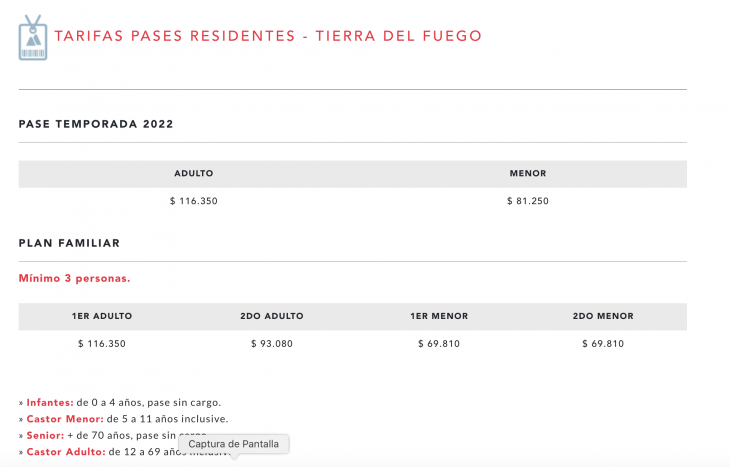Image resolution: width=730 pixels, height=467 pixels.
Task: Select the Menor column header
Action: pyautogui.click(x=528, y=173)
